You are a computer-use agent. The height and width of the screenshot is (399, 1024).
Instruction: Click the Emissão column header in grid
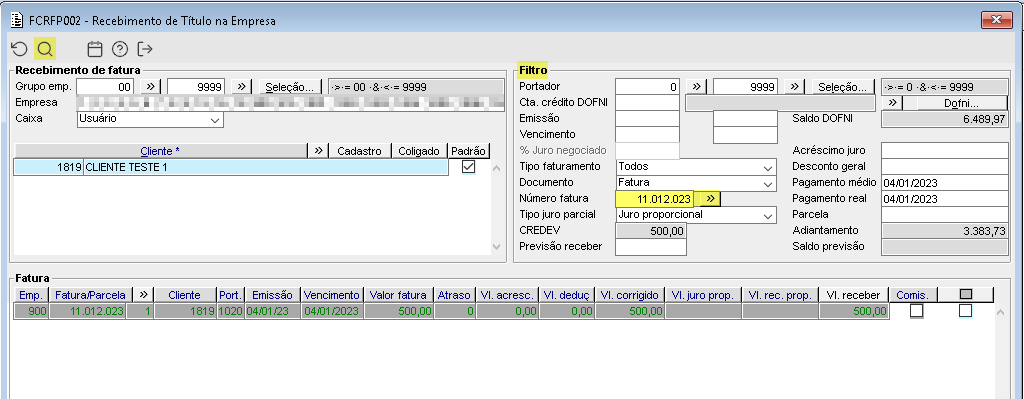click(x=272, y=295)
